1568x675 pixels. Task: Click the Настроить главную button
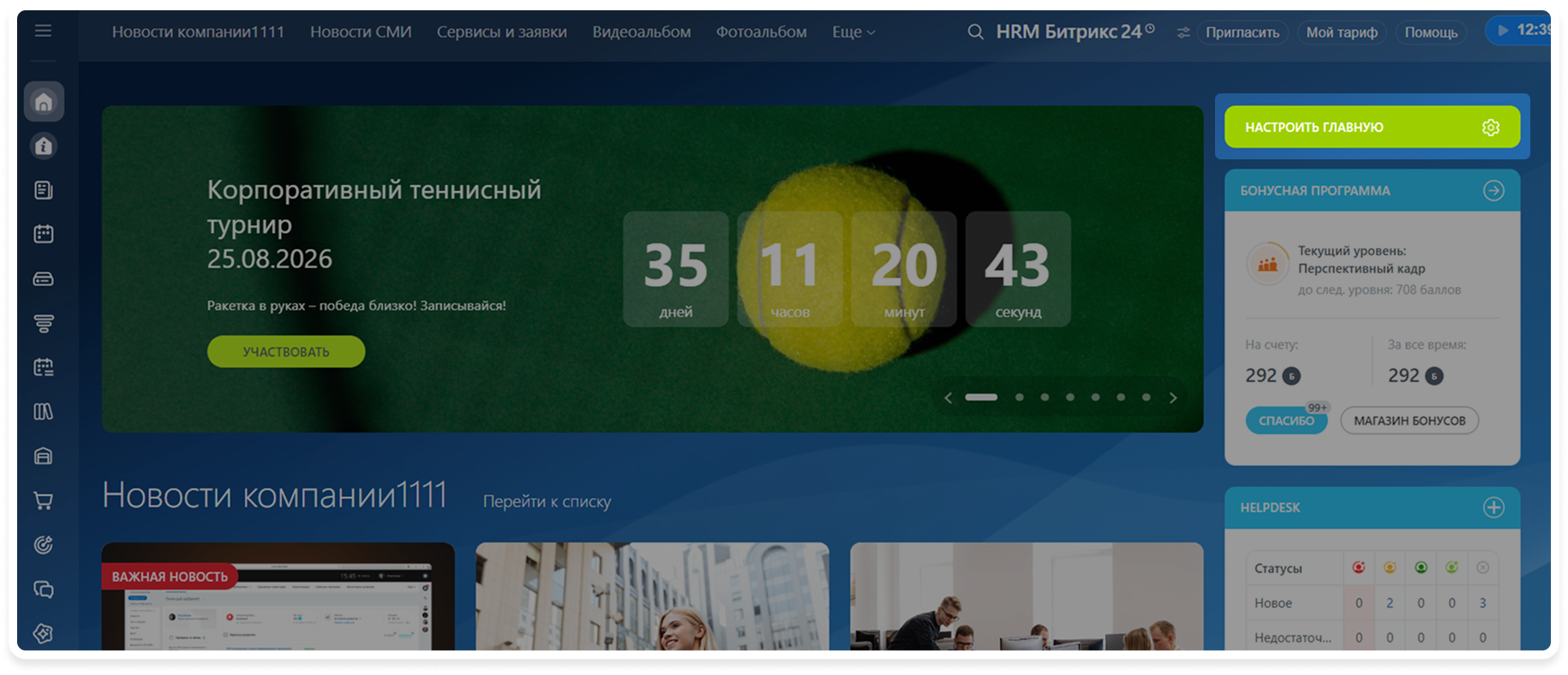click(1372, 127)
